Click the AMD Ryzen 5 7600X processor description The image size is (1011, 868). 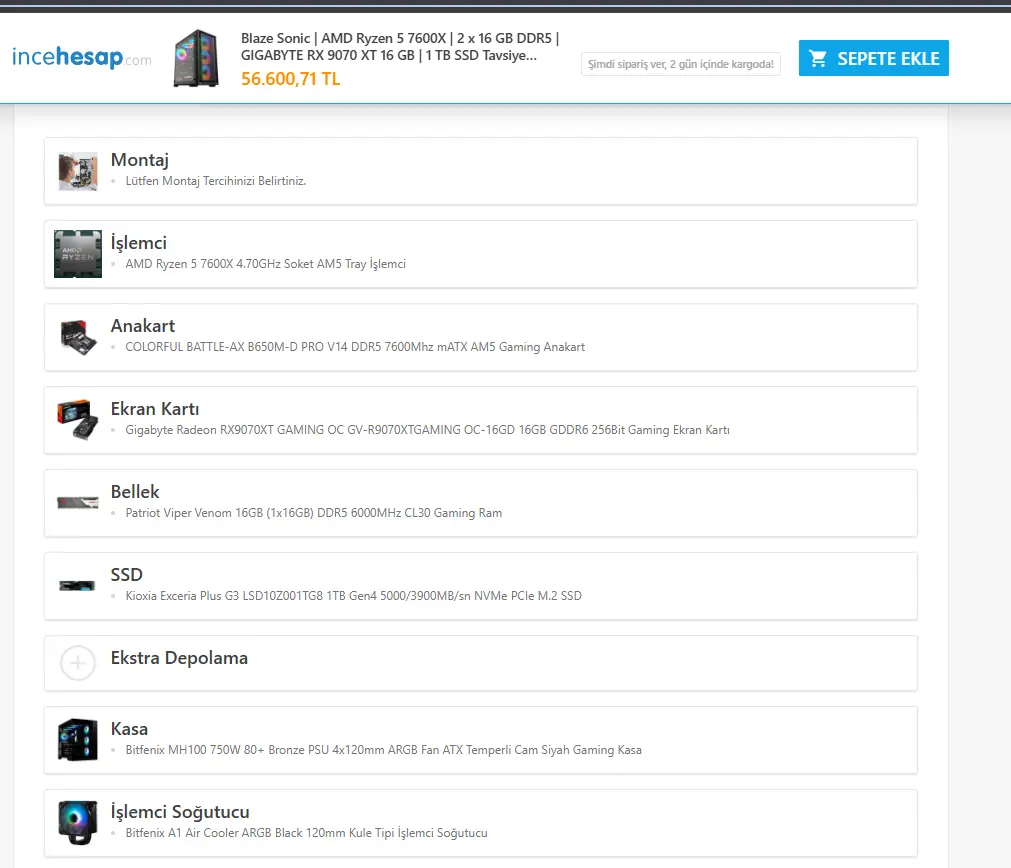tap(265, 264)
